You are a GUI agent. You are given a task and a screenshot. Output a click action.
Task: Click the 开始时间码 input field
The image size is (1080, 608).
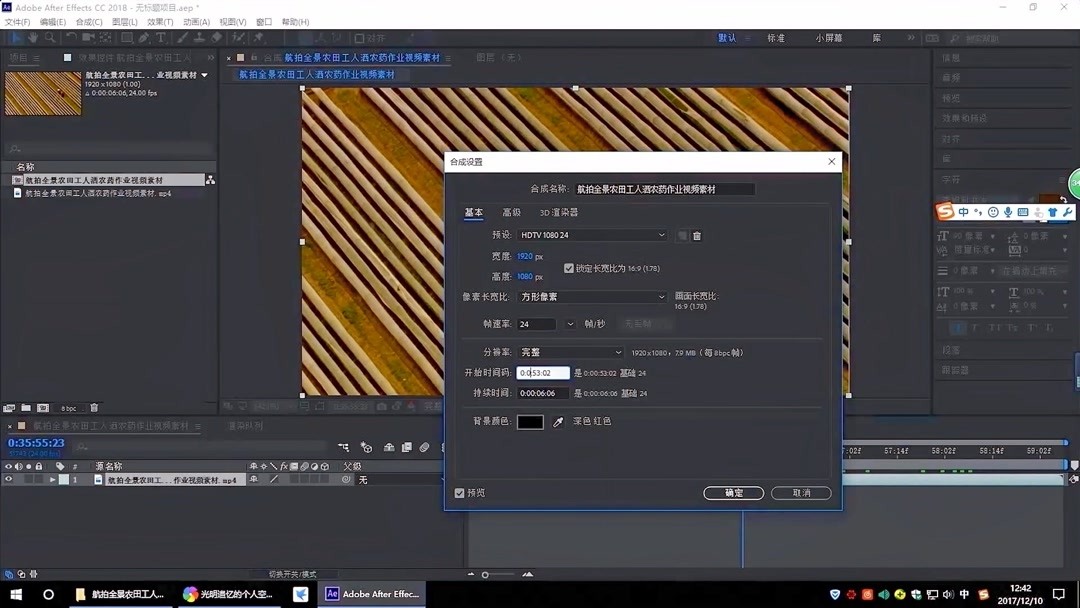click(545, 372)
